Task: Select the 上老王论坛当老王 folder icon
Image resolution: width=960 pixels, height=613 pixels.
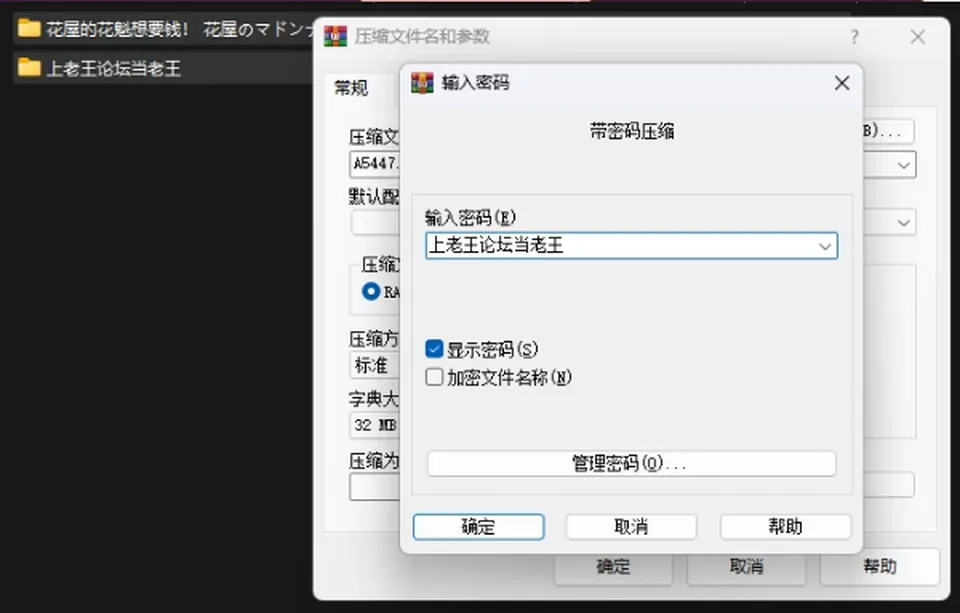Action: tap(29, 67)
